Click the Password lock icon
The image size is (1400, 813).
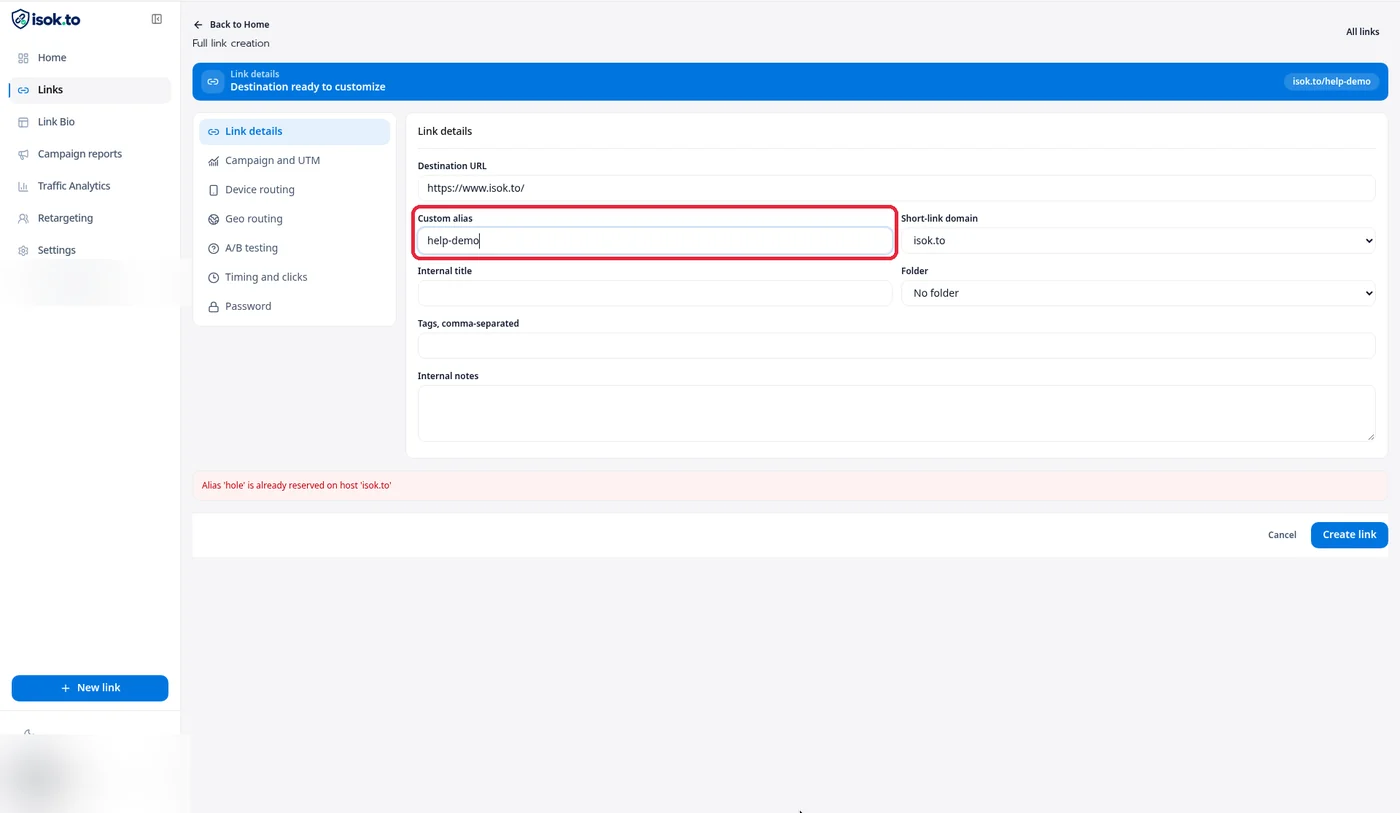213,307
